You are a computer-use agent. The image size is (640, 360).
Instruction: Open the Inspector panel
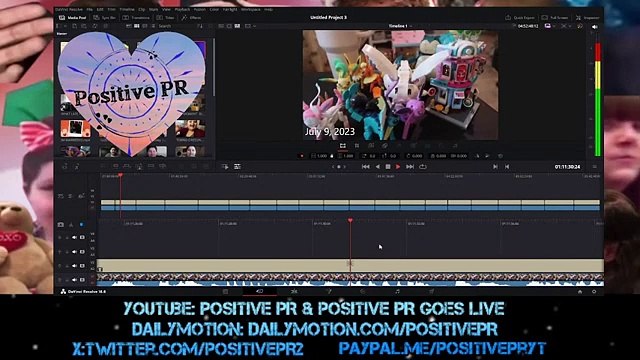coord(587,18)
